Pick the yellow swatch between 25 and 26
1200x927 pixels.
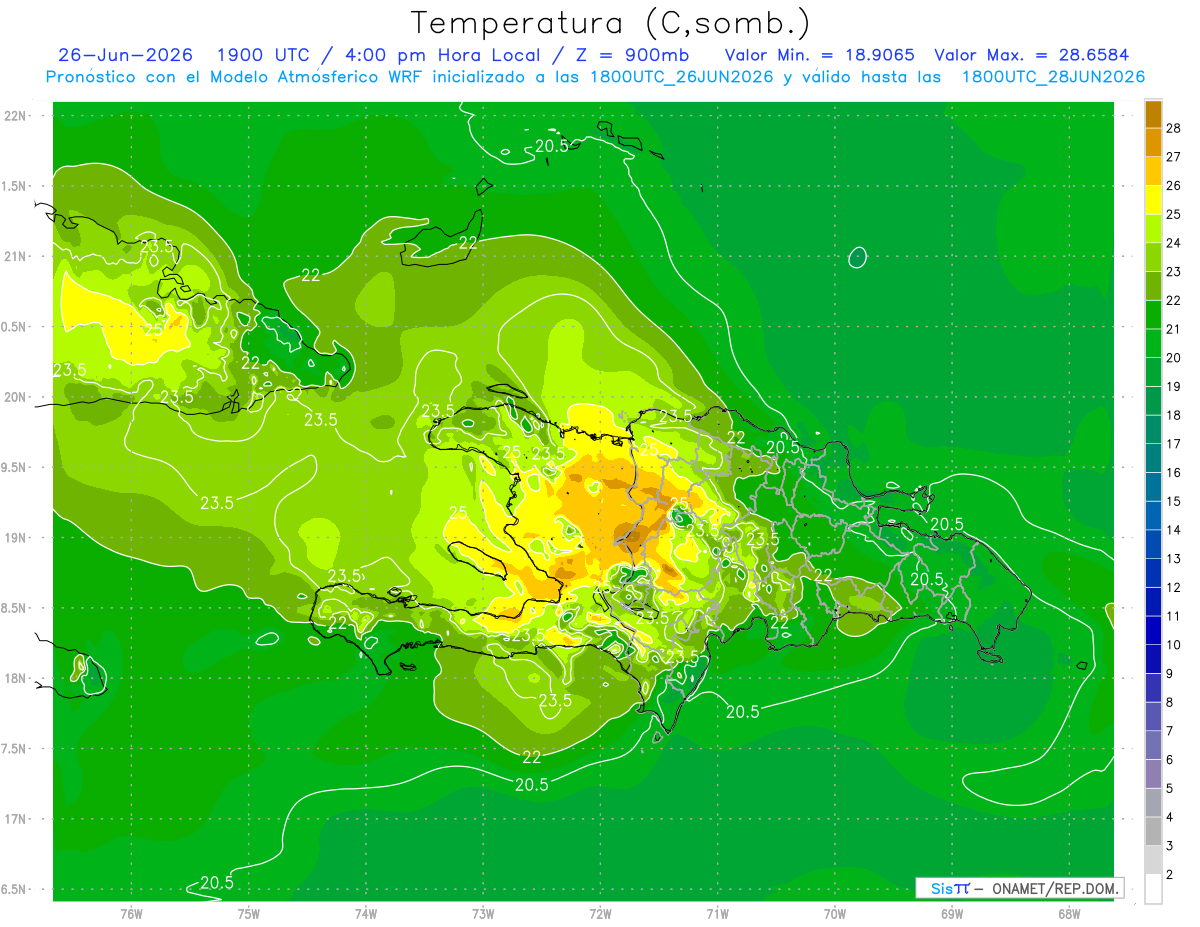click(1153, 200)
